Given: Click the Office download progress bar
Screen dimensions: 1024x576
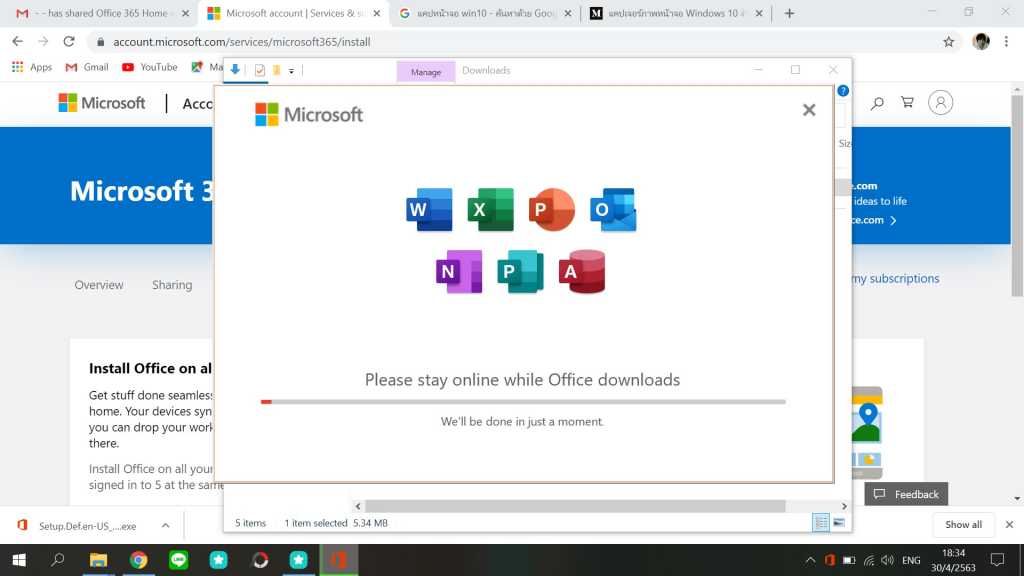Looking at the screenshot, I should pyautogui.click(x=523, y=402).
